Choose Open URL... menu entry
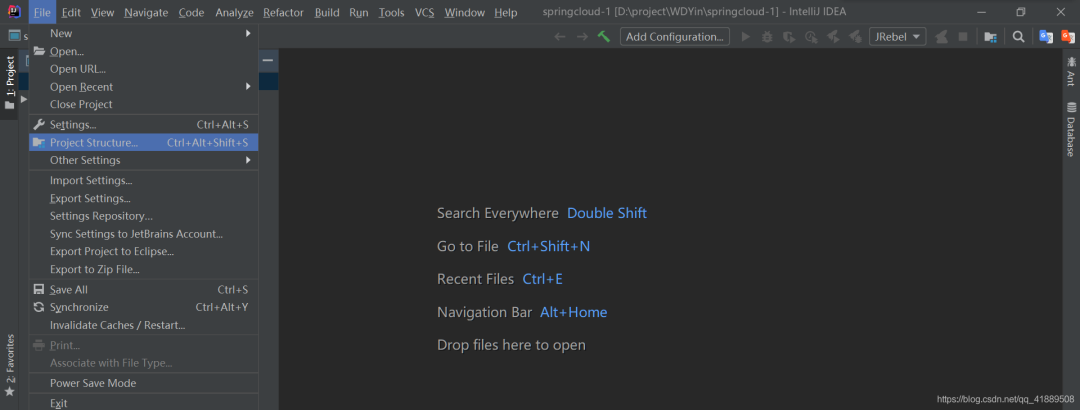This screenshot has height=410, width=1080. click(143, 69)
